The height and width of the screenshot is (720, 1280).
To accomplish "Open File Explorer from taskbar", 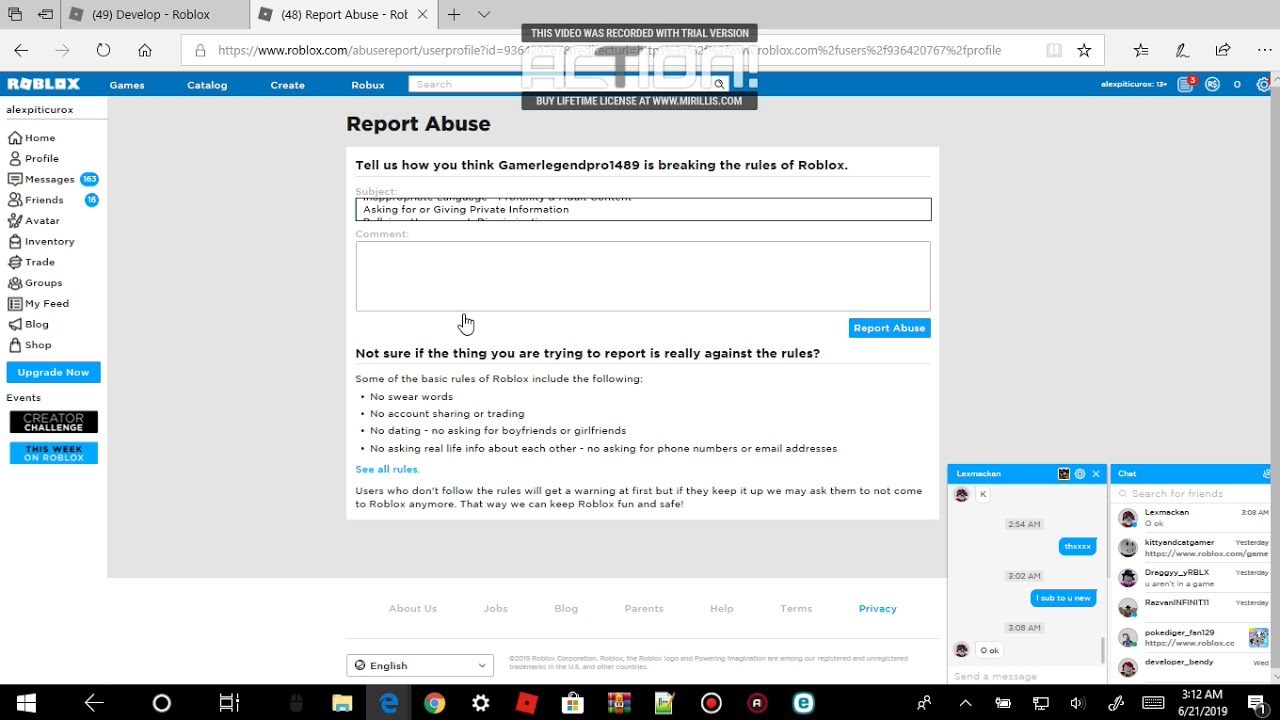I will coord(342,703).
